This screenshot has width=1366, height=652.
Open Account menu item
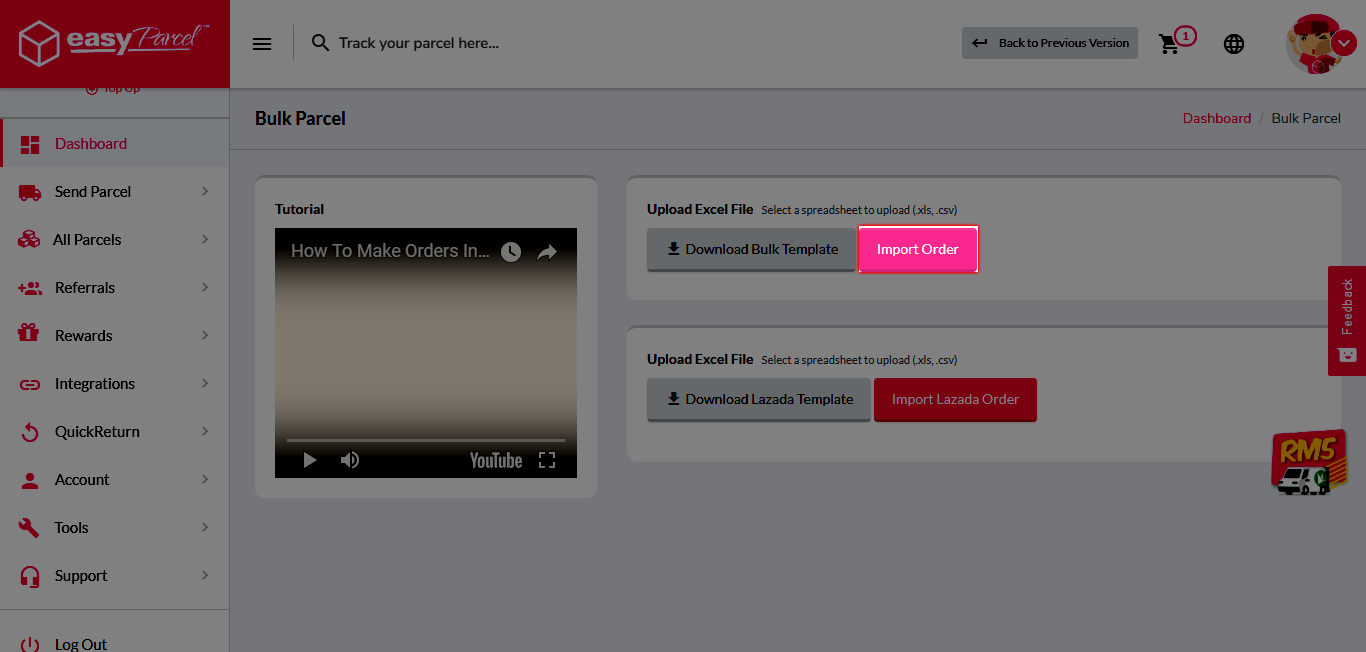115,480
